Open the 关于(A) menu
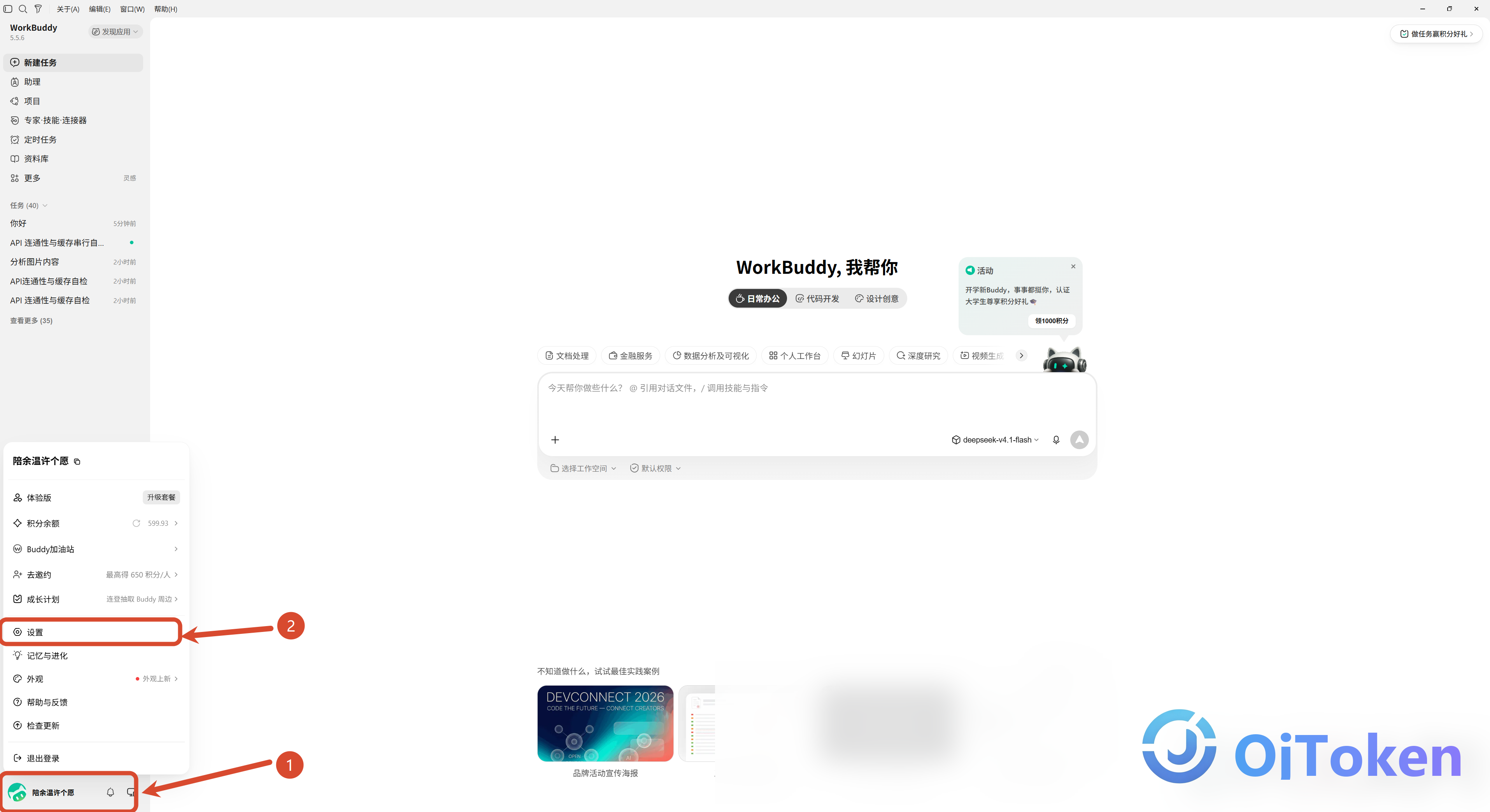The image size is (1490, 812). (x=68, y=9)
